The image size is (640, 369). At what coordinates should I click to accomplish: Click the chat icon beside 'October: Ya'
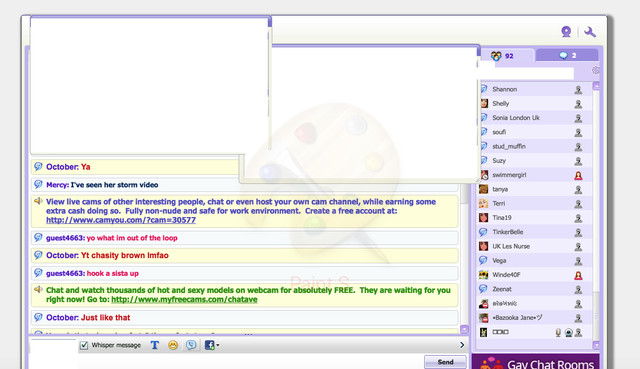(38, 167)
